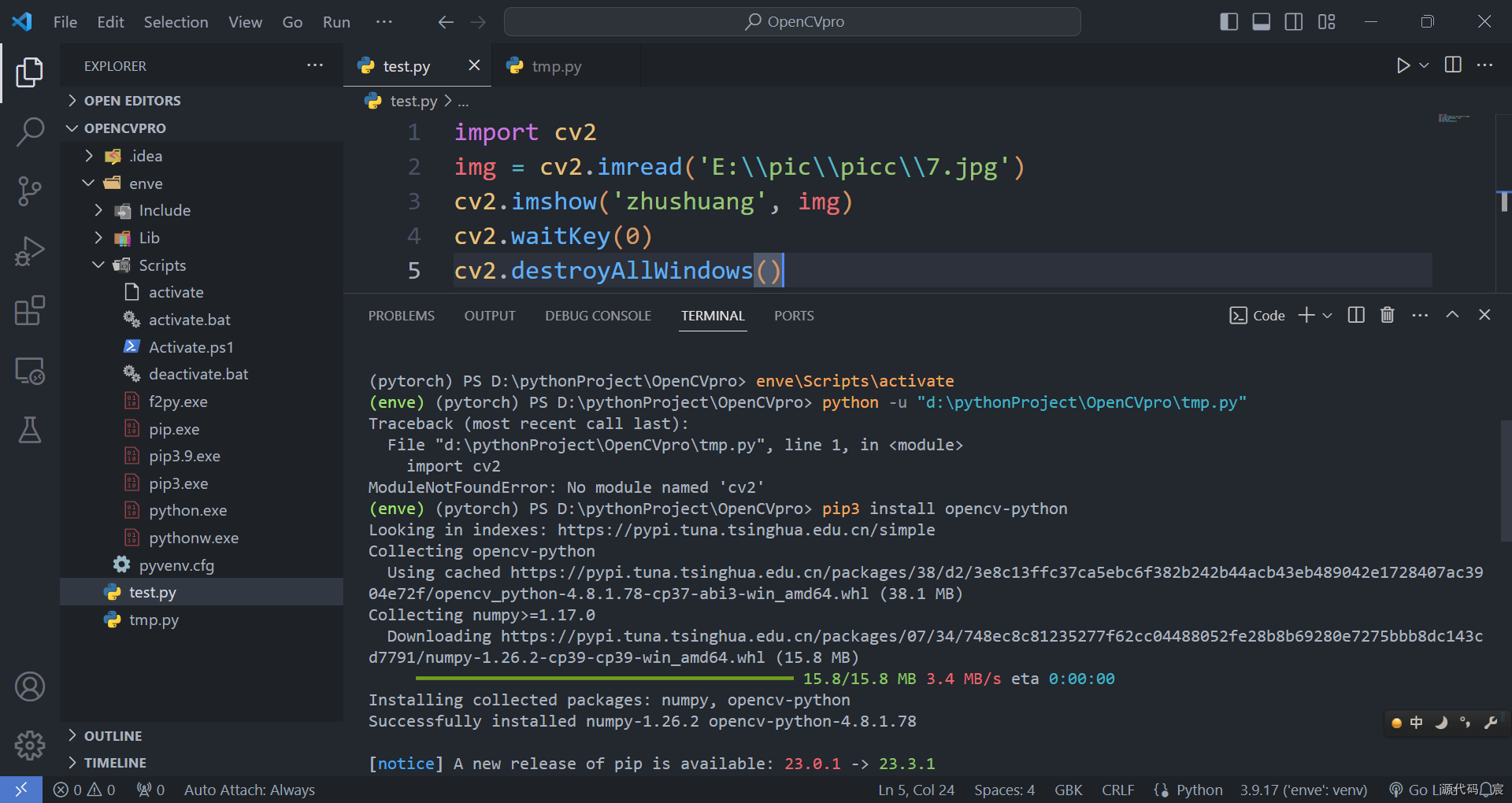
Task: Click Ln 5, Col 24 cursor position
Action: (x=916, y=790)
